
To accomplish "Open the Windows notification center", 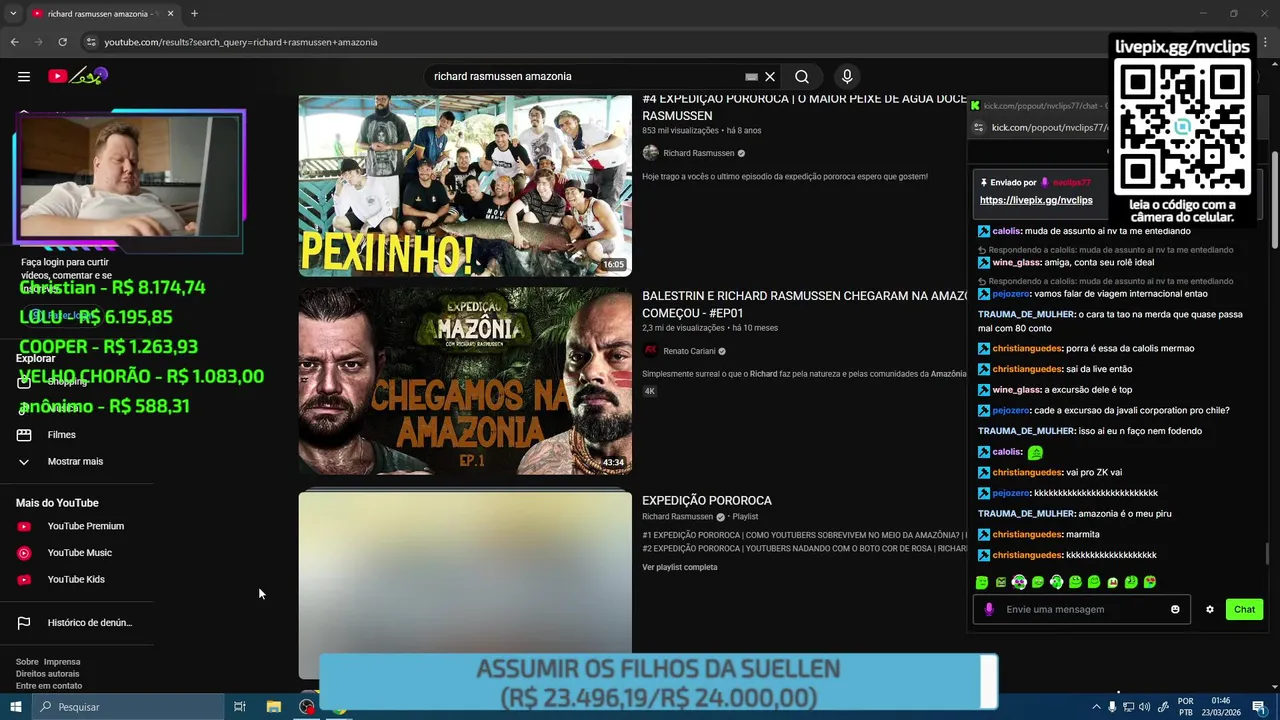I will point(1259,707).
